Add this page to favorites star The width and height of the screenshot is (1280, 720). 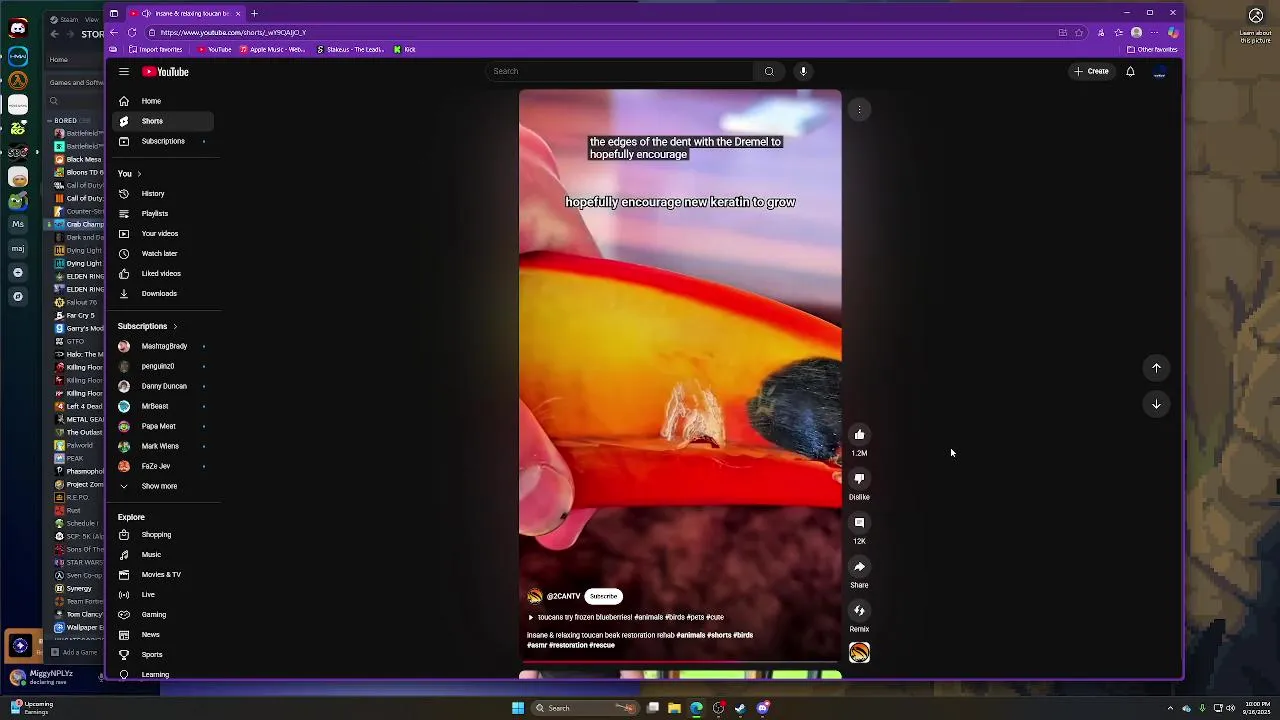[1079, 32]
